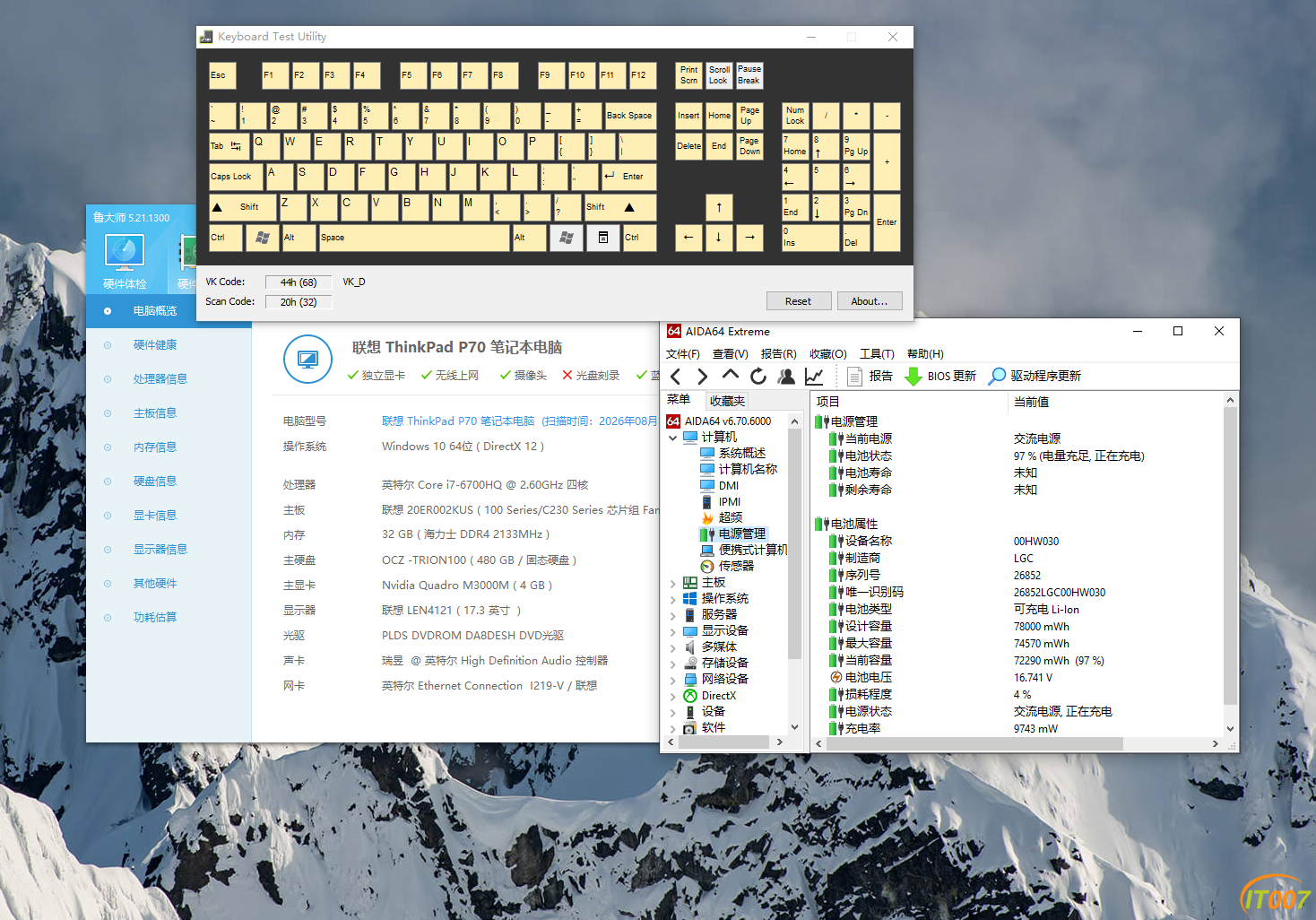1316x920 pixels.
Task: Open 显卡信息 in 鲁大师 sidebar
Action: [x=155, y=516]
